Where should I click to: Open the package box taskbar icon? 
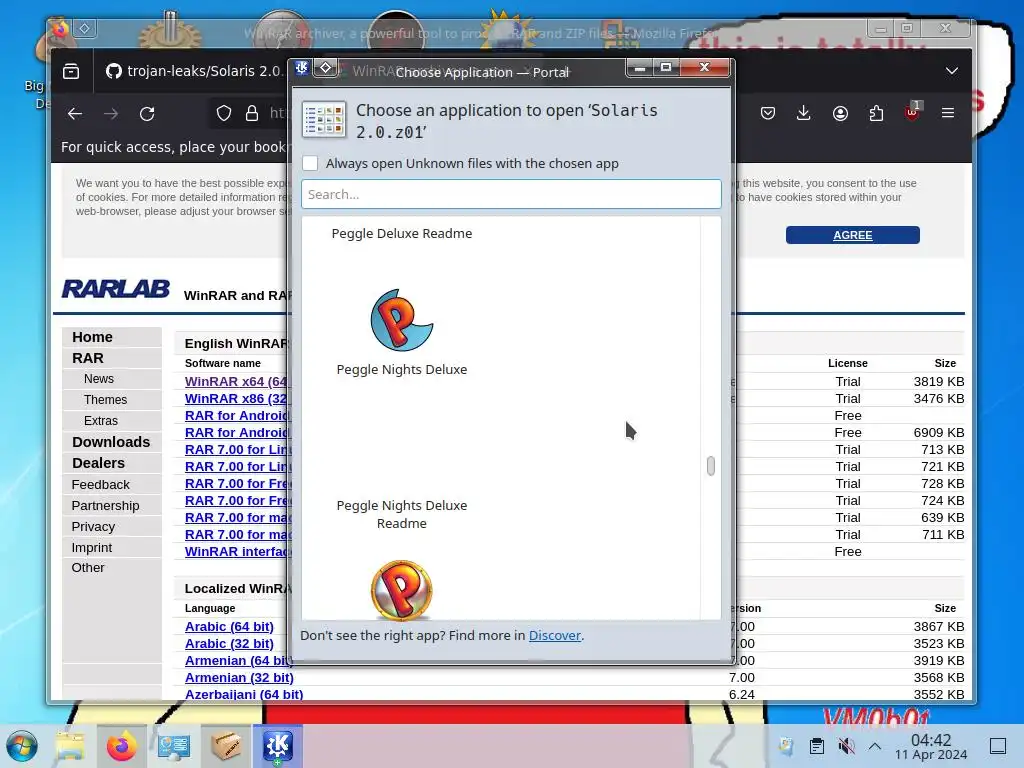[x=225, y=746]
